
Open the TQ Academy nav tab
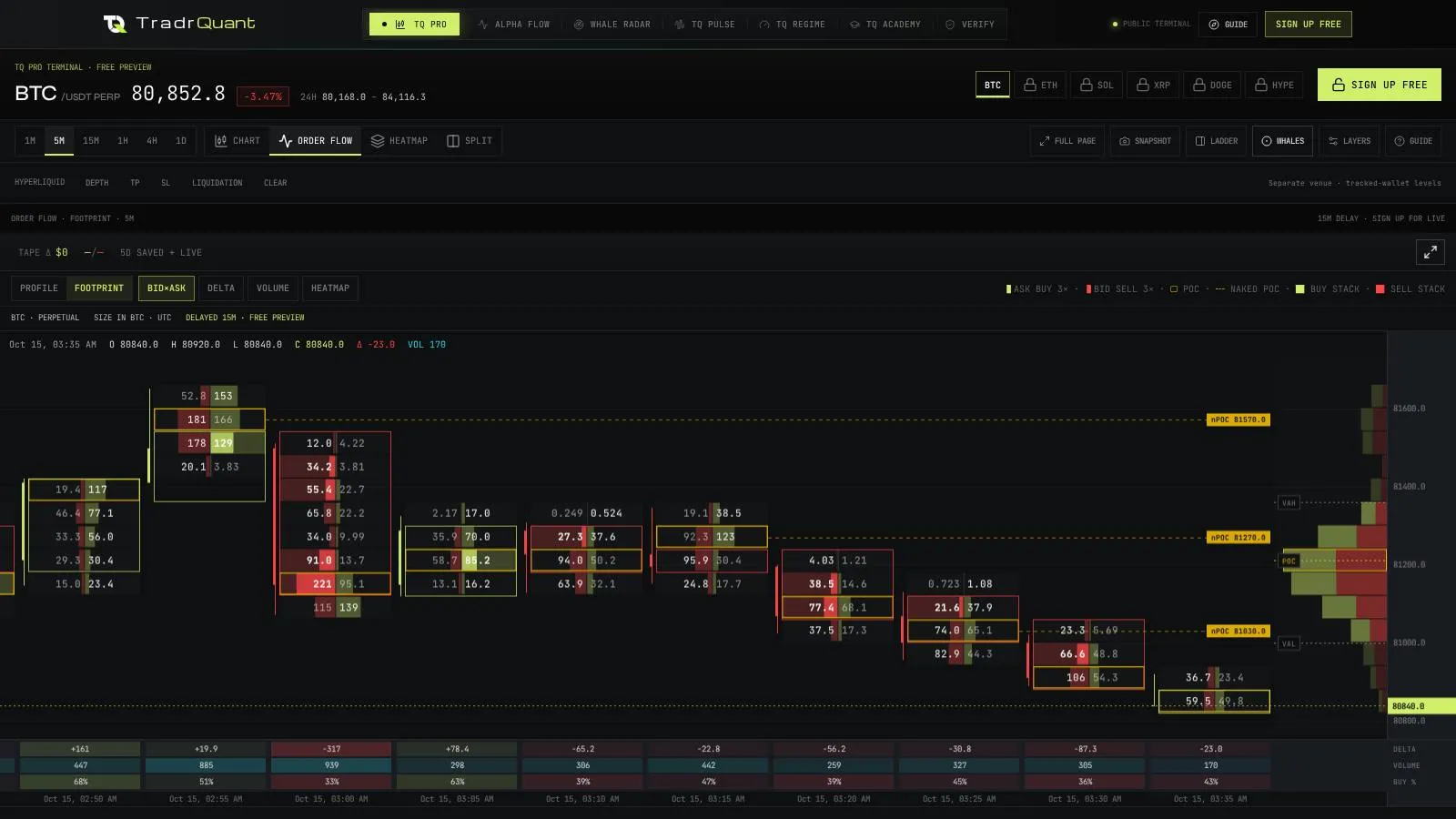click(x=885, y=25)
